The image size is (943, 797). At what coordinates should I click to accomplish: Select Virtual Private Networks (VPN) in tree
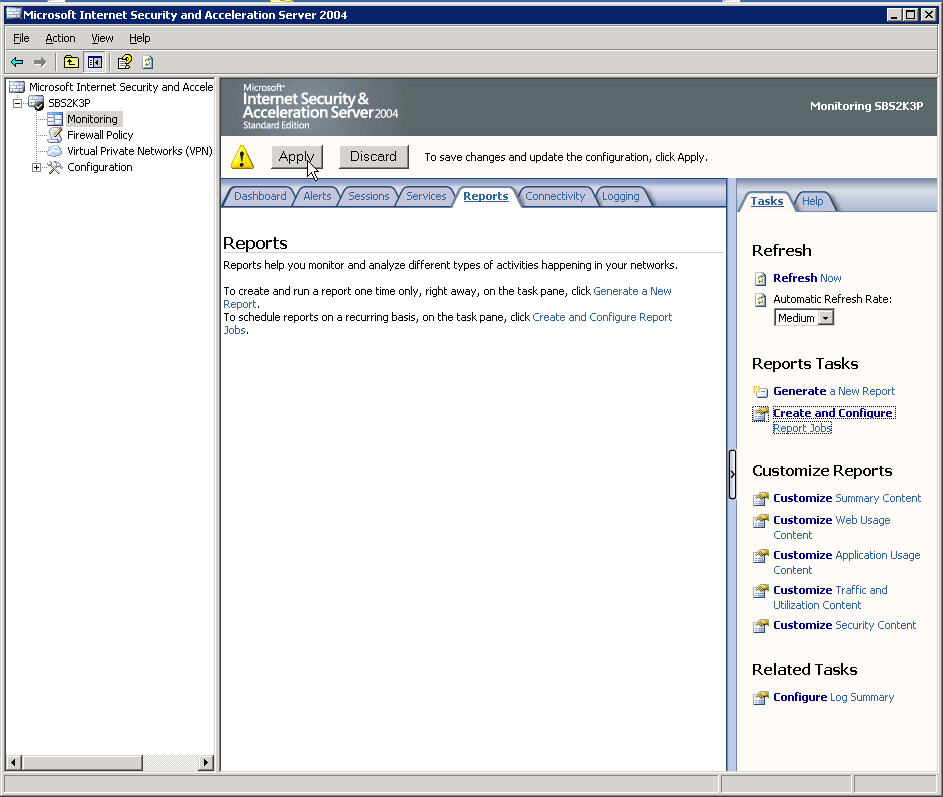140,151
